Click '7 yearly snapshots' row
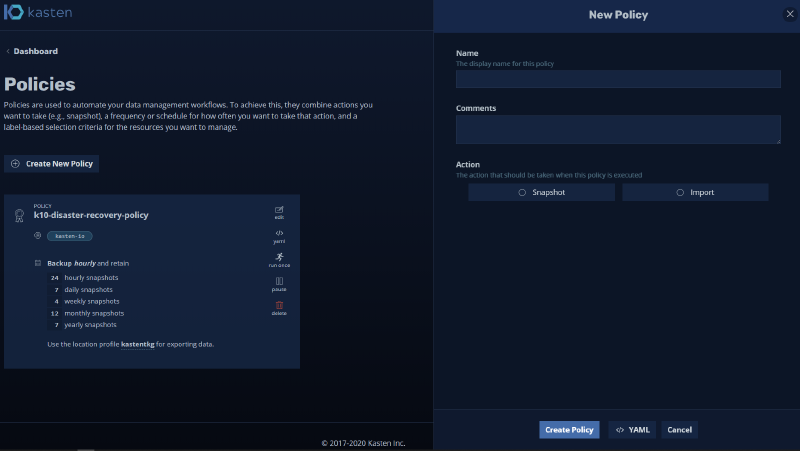Viewport: 800px width, 451px height. 83,325
